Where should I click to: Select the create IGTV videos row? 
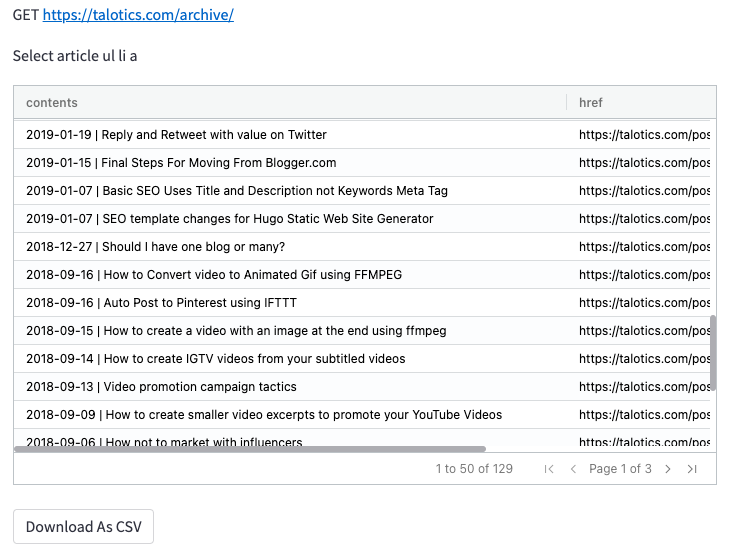[216, 359]
